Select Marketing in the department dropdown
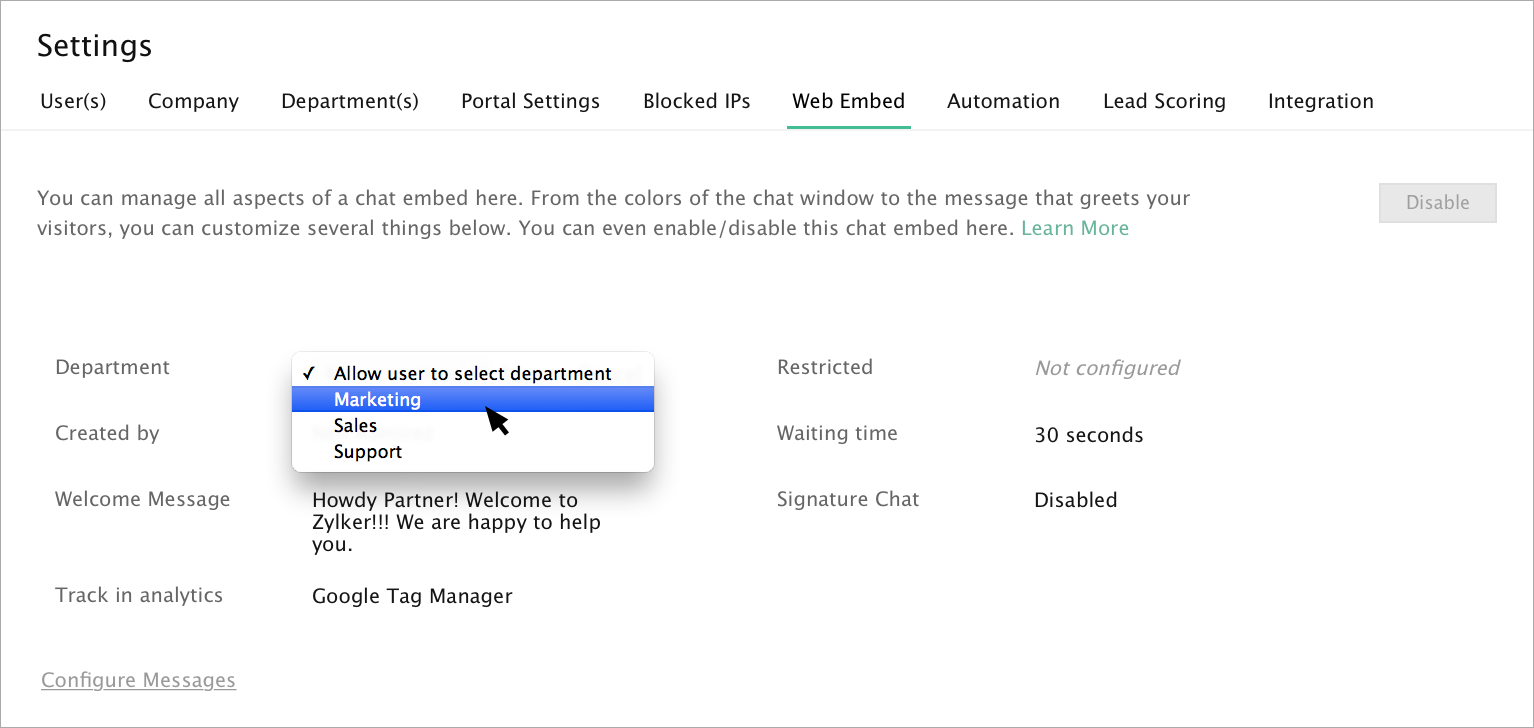This screenshot has height=728, width=1534. [x=378, y=399]
